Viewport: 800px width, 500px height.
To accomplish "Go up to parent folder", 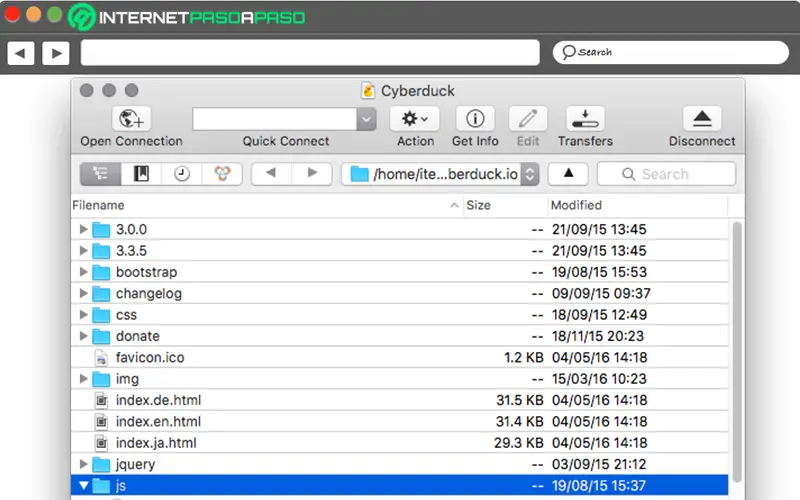I will pyautogui.click(x=568, y=173).
